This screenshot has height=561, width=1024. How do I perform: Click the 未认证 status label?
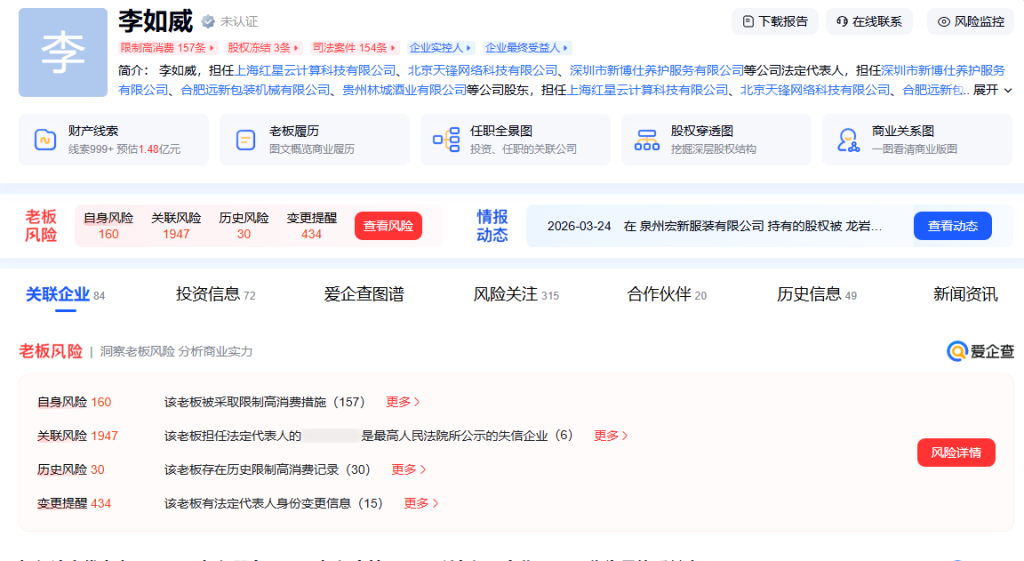(238, 22)
